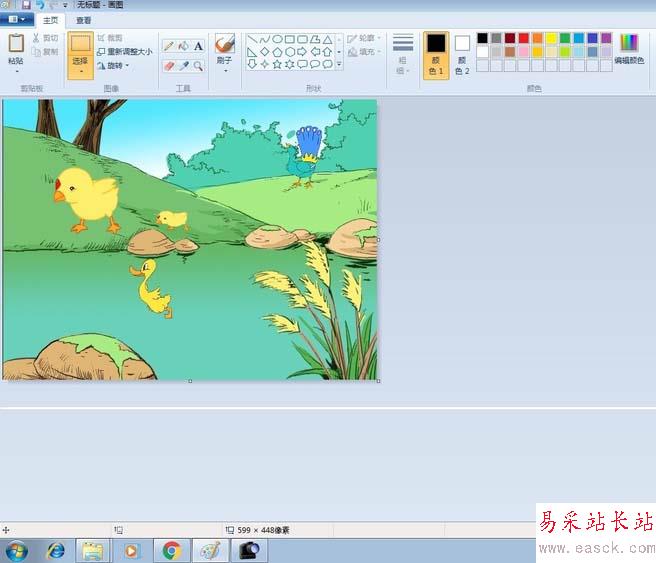Select the Down arrow shape
The height and width of the screenshot is (563, 656).
[252, 64]
